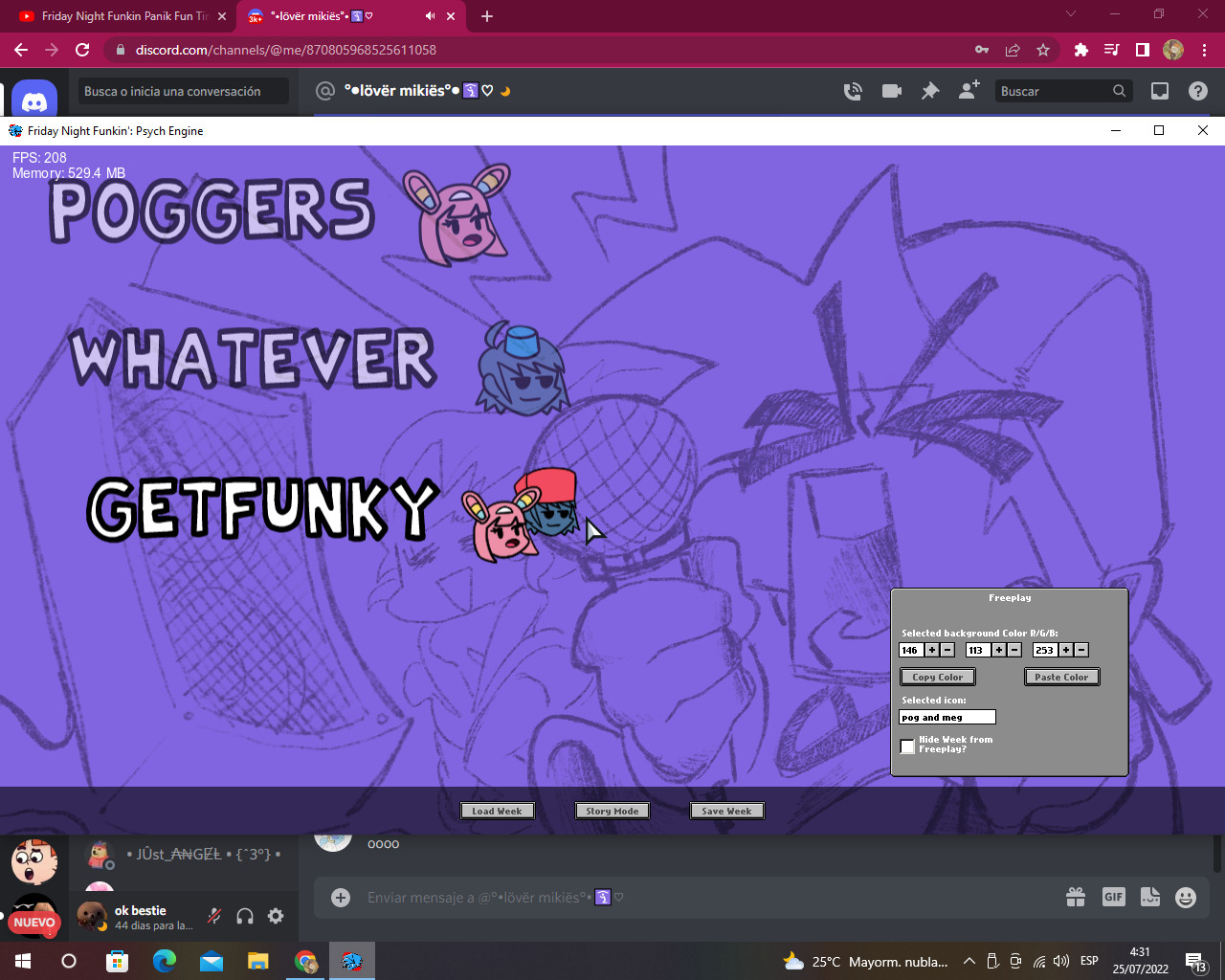1225x980 pixels.
Task: Click the Selected icon text field
Action: (947, 717)
